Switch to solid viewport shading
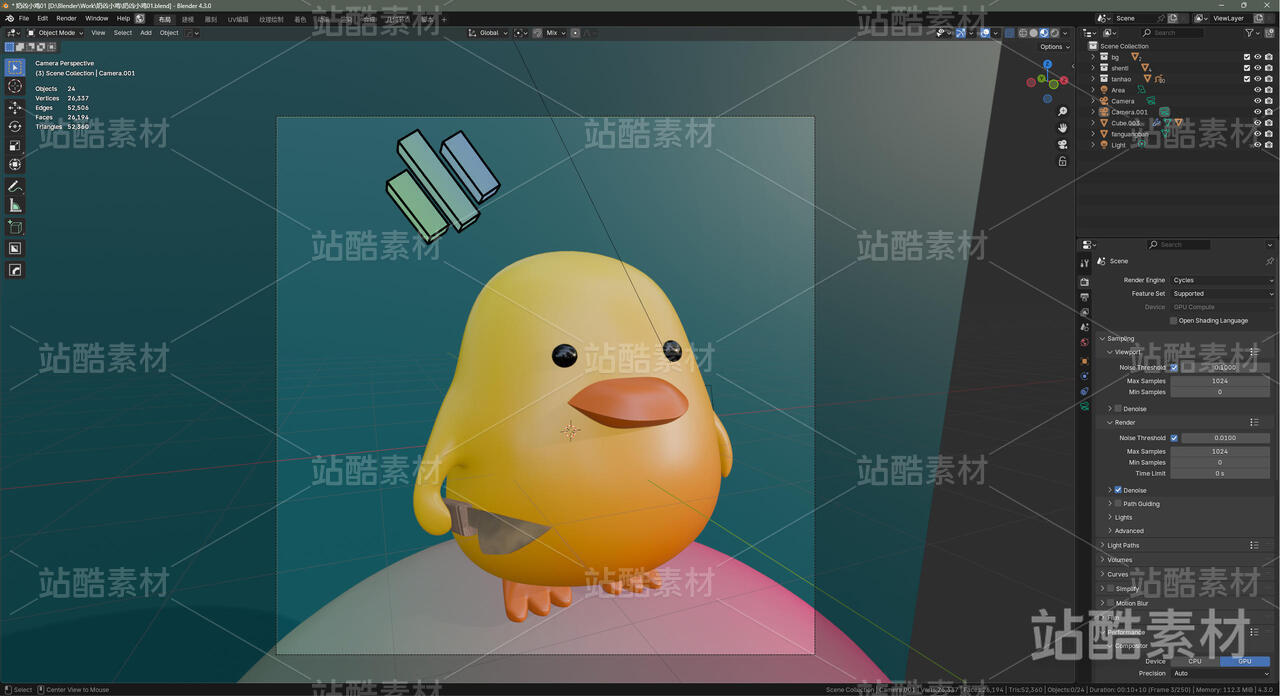The width and height of the screenshot is (1280, 696). (1032, 33)
